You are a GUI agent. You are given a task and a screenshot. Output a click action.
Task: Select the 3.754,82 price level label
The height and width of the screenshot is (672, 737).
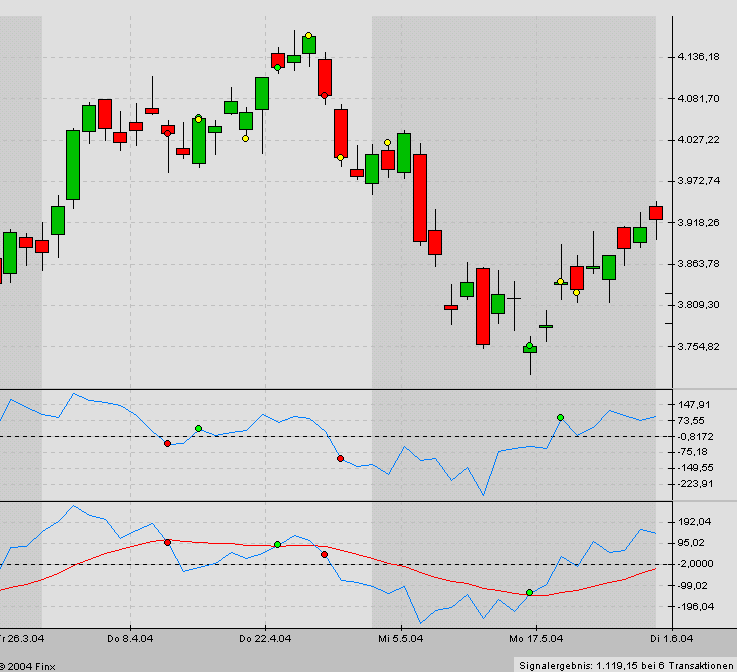[698, 347]
